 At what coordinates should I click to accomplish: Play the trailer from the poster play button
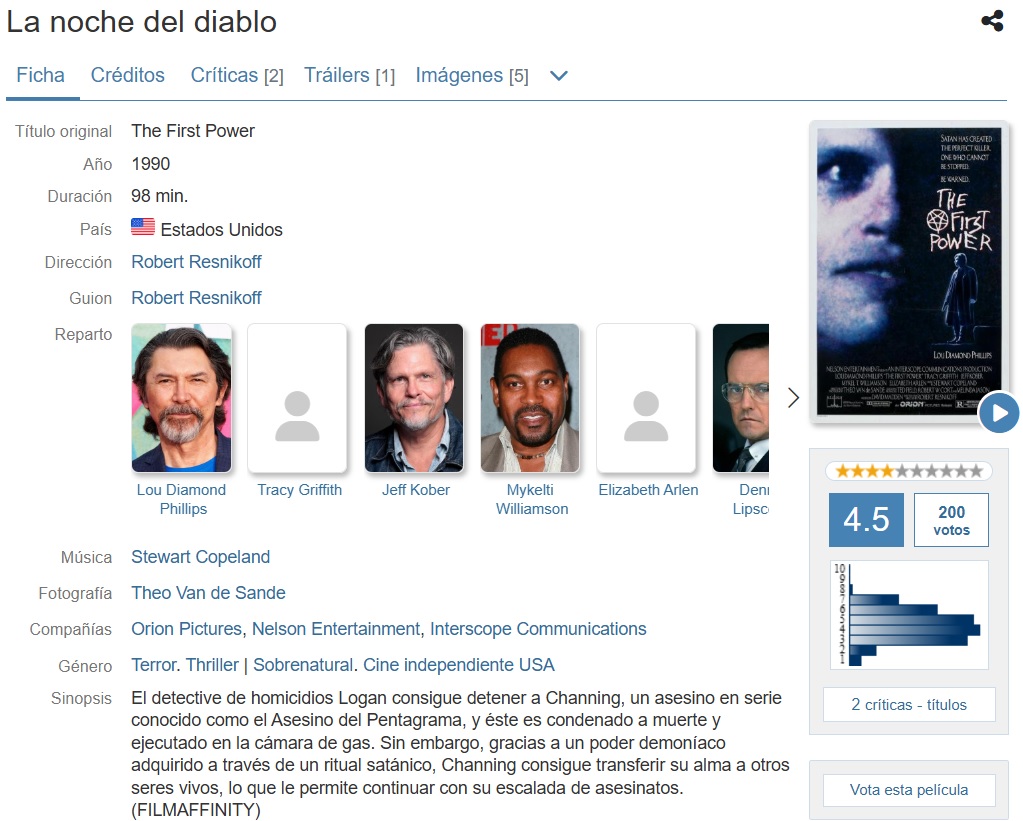pyautogui.click(x=999, y=412)
